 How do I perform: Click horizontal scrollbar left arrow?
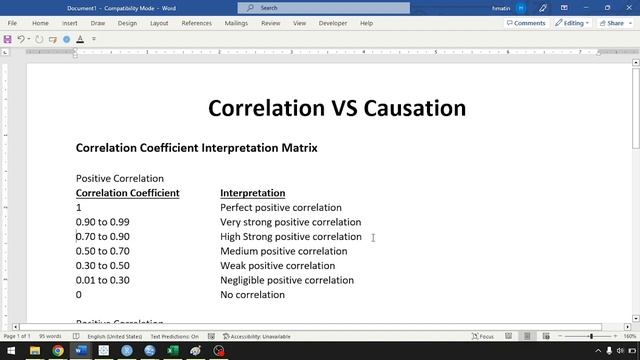click(16, 327)
